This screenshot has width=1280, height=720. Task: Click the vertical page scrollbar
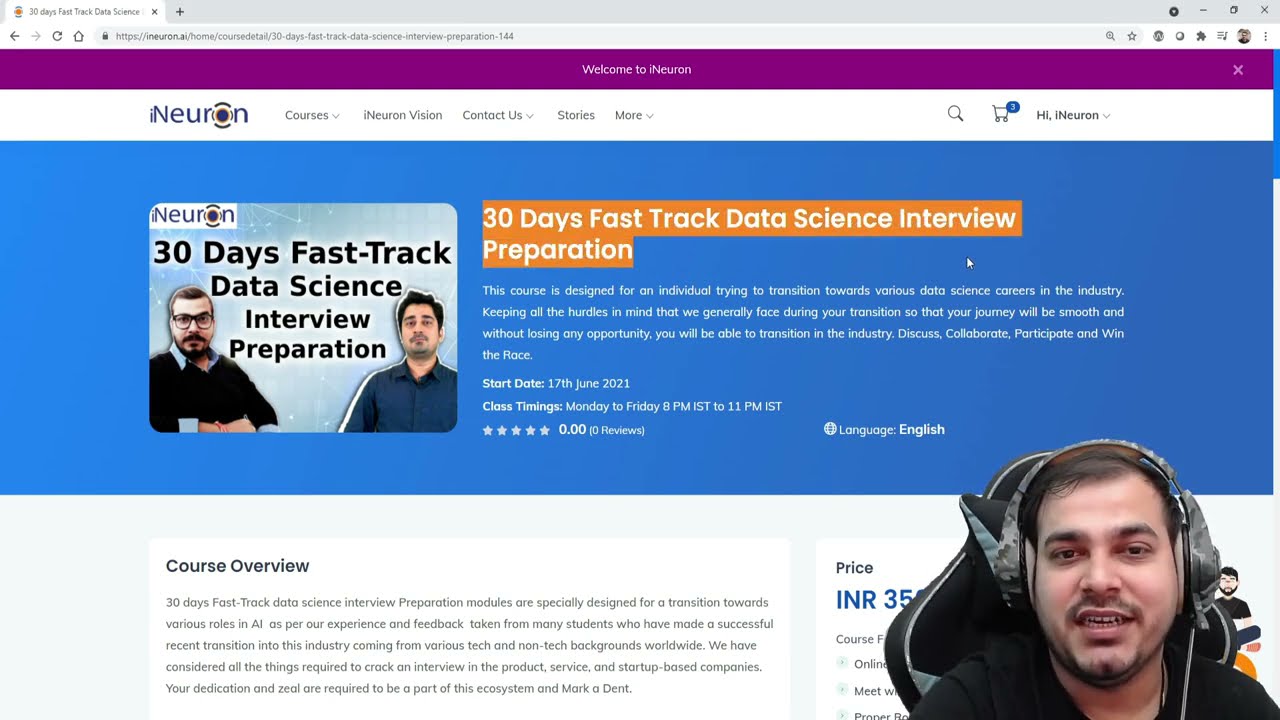(1275, 112)
